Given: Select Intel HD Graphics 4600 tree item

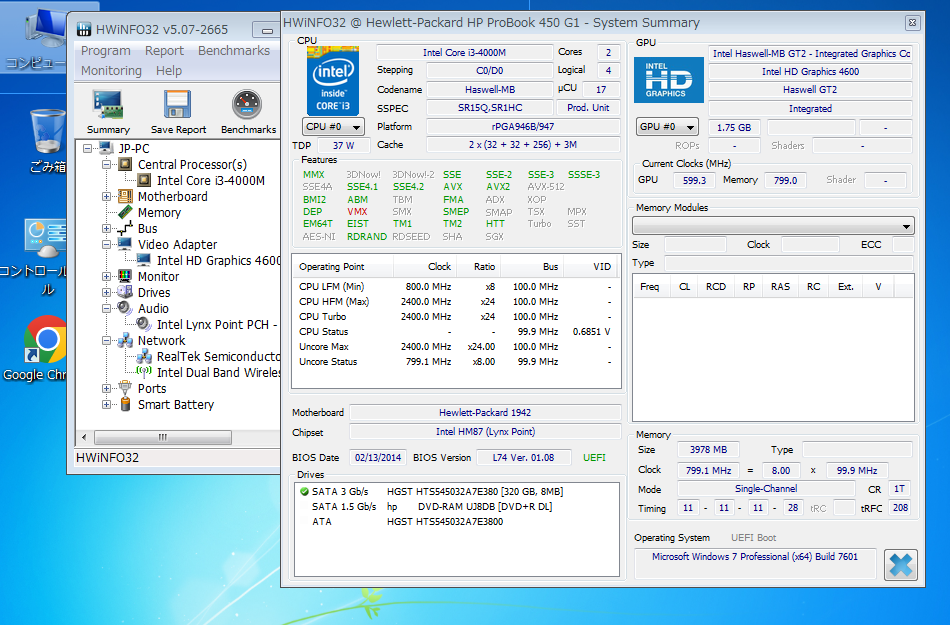Looking at the screenshot, I should [x=218, y=260].
